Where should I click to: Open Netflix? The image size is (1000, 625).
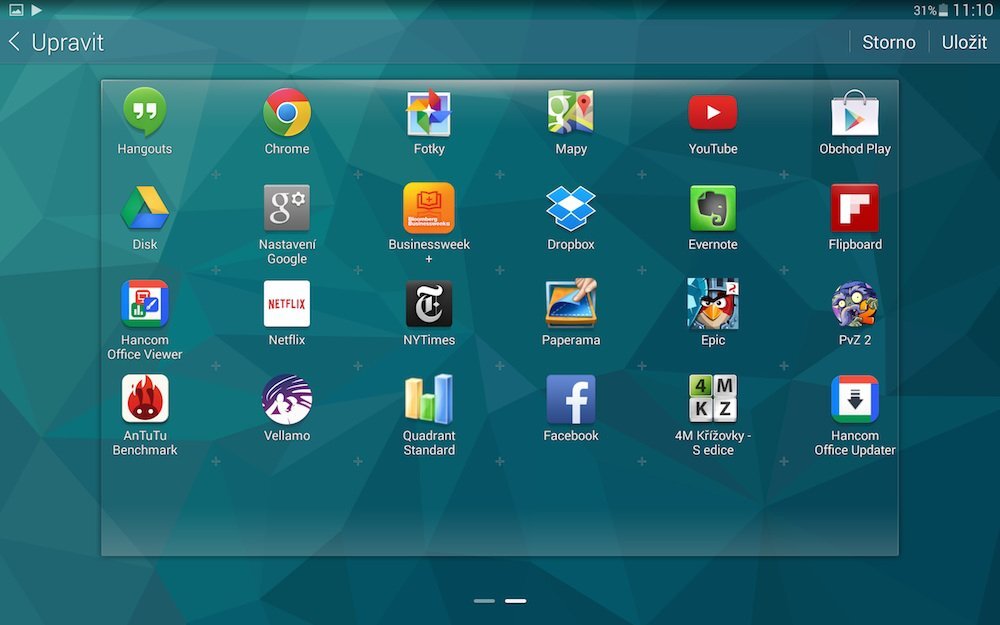click(x=286, y=303)
